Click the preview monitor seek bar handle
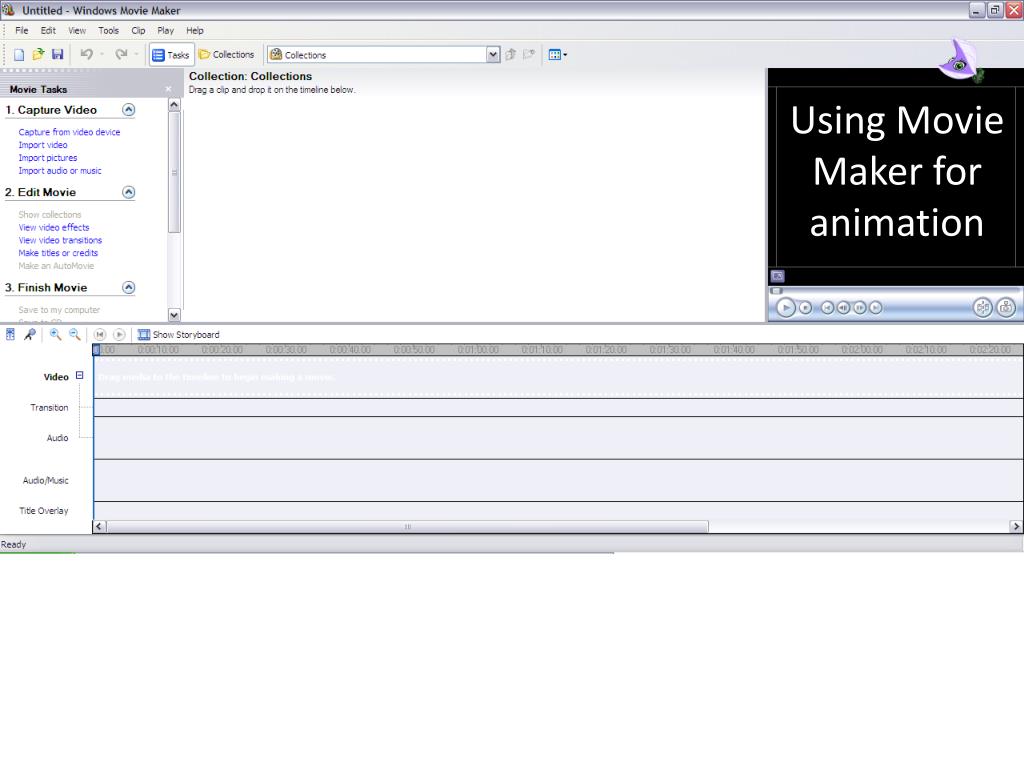The width and height of the screenshot is (1024, 768). (x=776, y=291)
